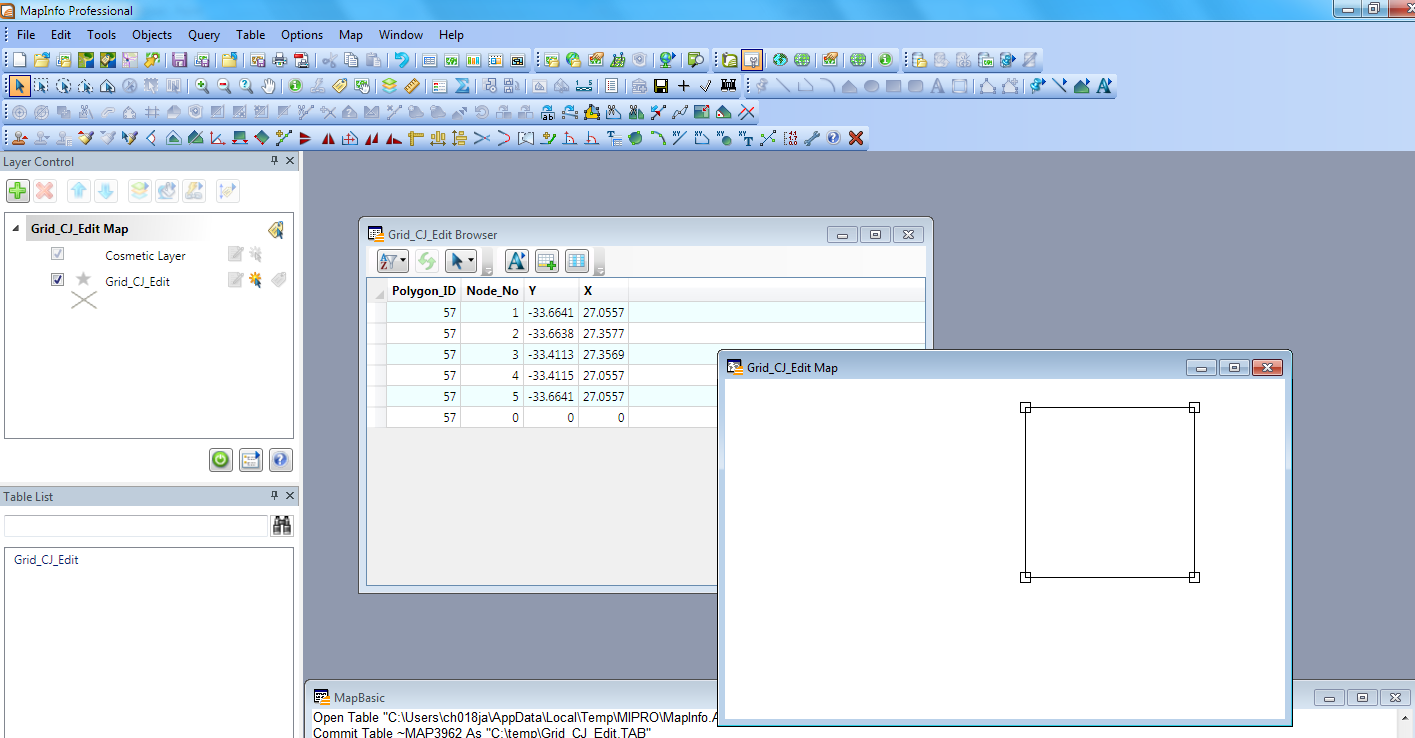Click the Info tool icon

point(296,86)
